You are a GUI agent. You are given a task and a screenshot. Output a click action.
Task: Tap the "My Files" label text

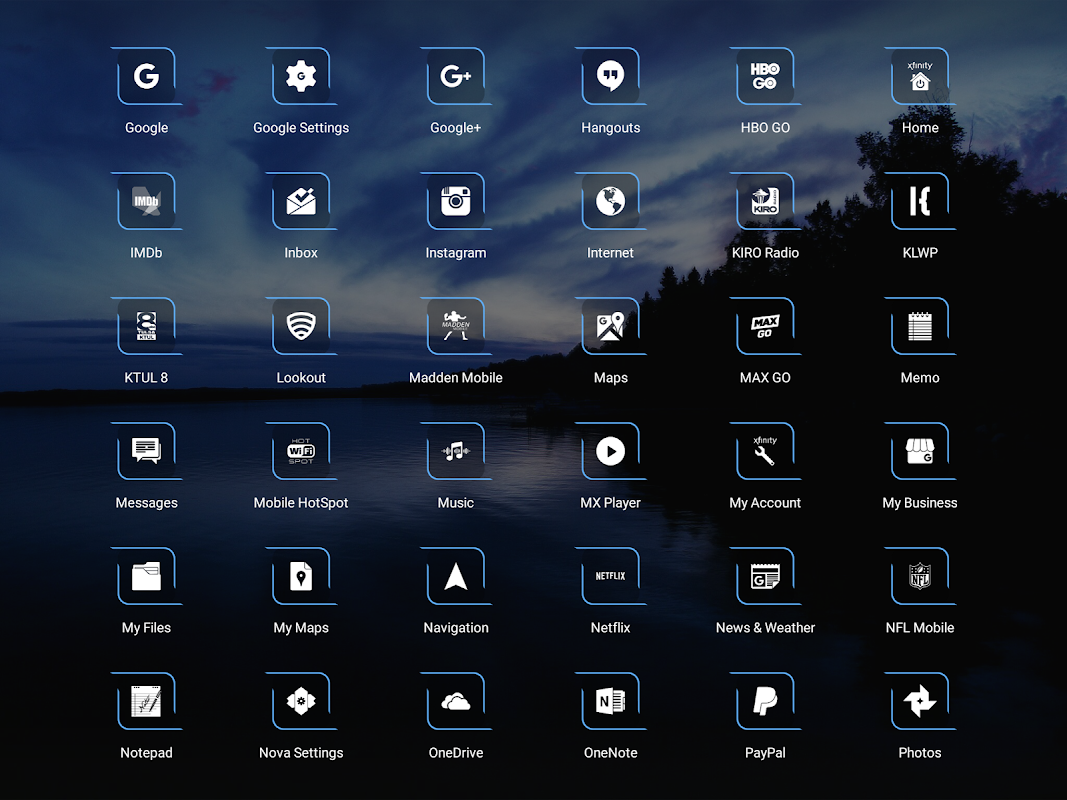click(x=146, y=628)
